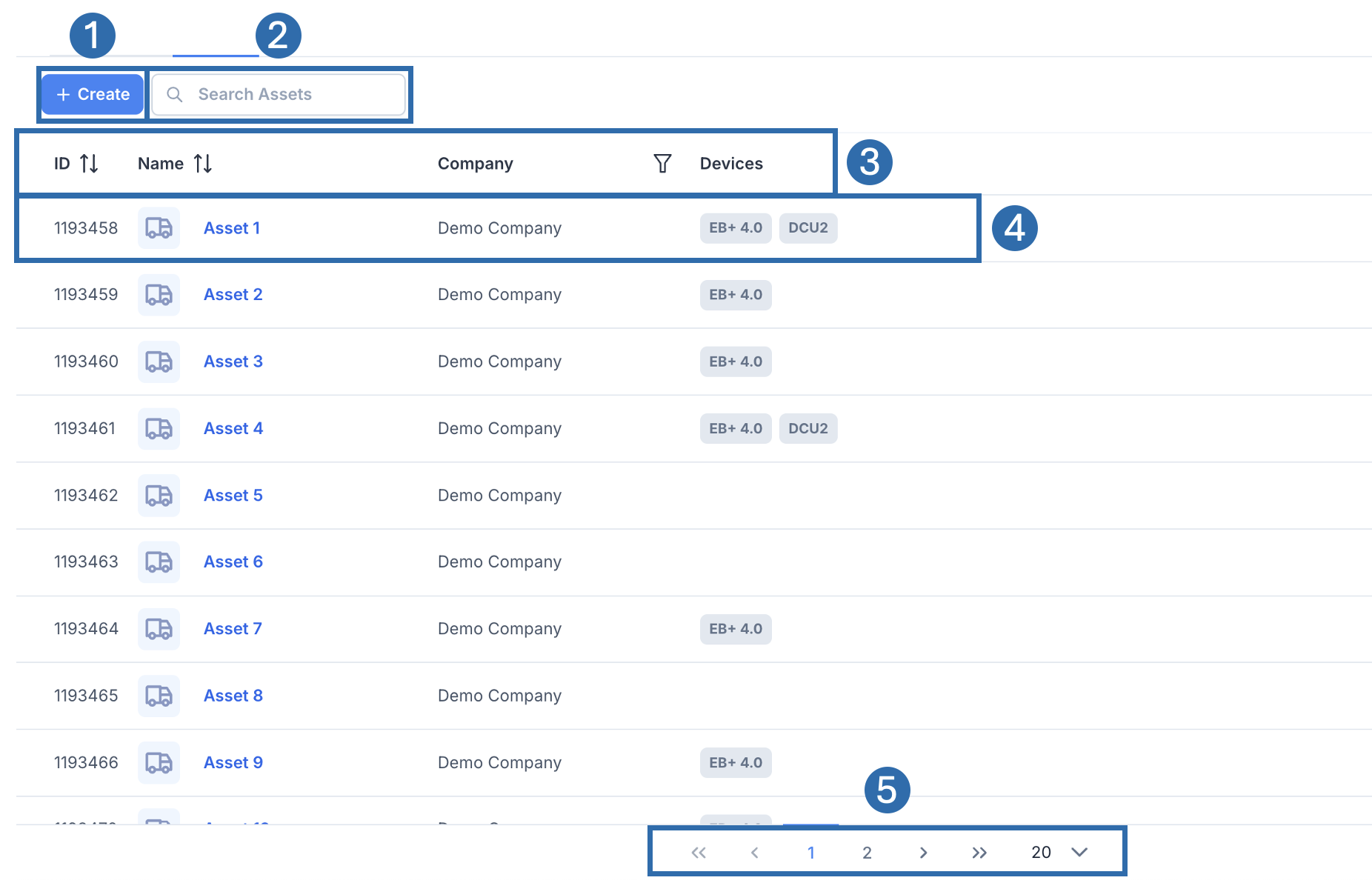Viewport: 1372px width, 886px height.
Task: Select page 2 in pagination
Action: point(867,853)
